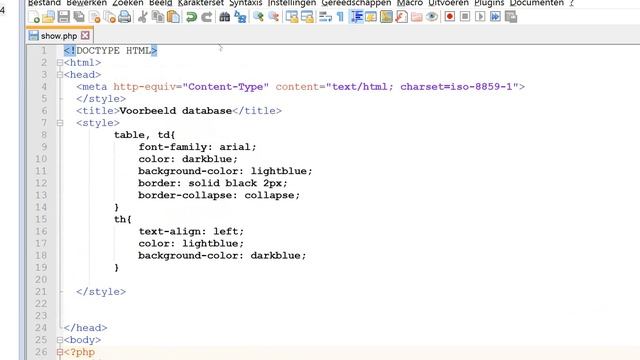640x360 pixels.
Task: Open the Zoeken menu
Action: pos(128,3)
